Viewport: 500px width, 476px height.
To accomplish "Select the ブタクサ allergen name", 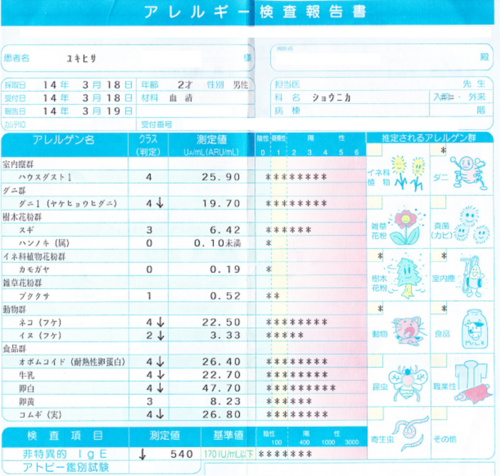I will [34, 296].
